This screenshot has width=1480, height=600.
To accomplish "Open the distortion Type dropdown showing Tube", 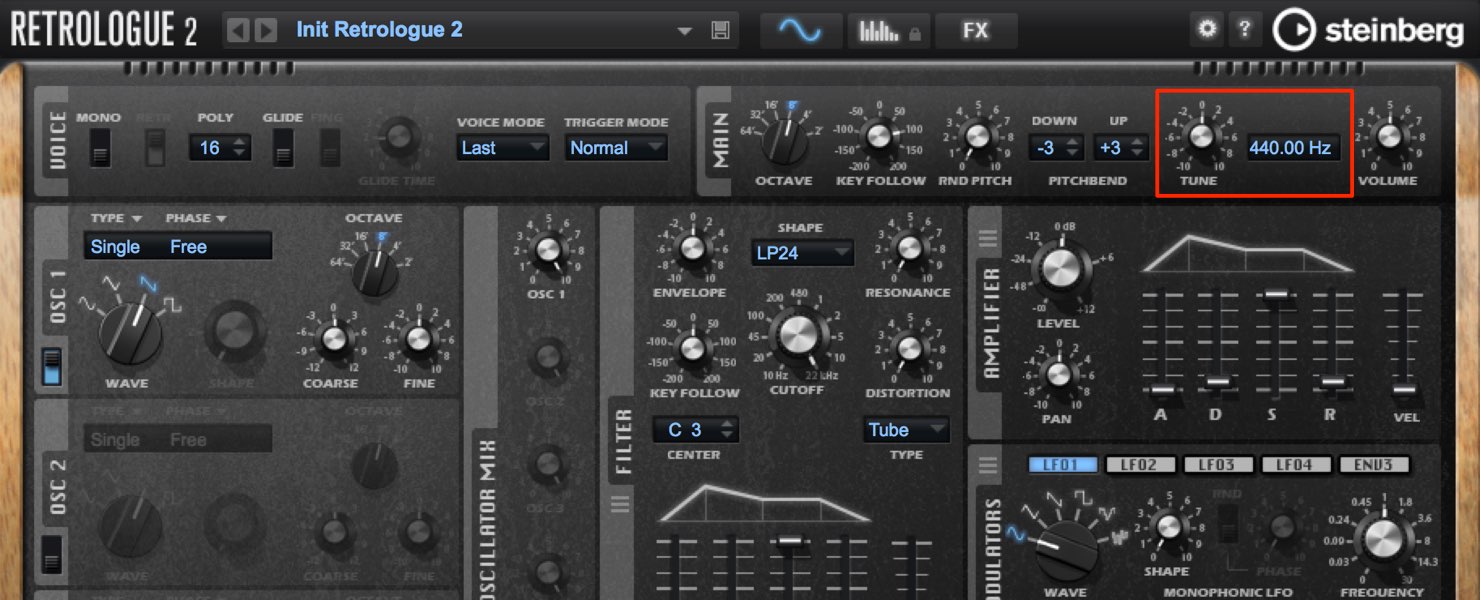I will 906,430.
